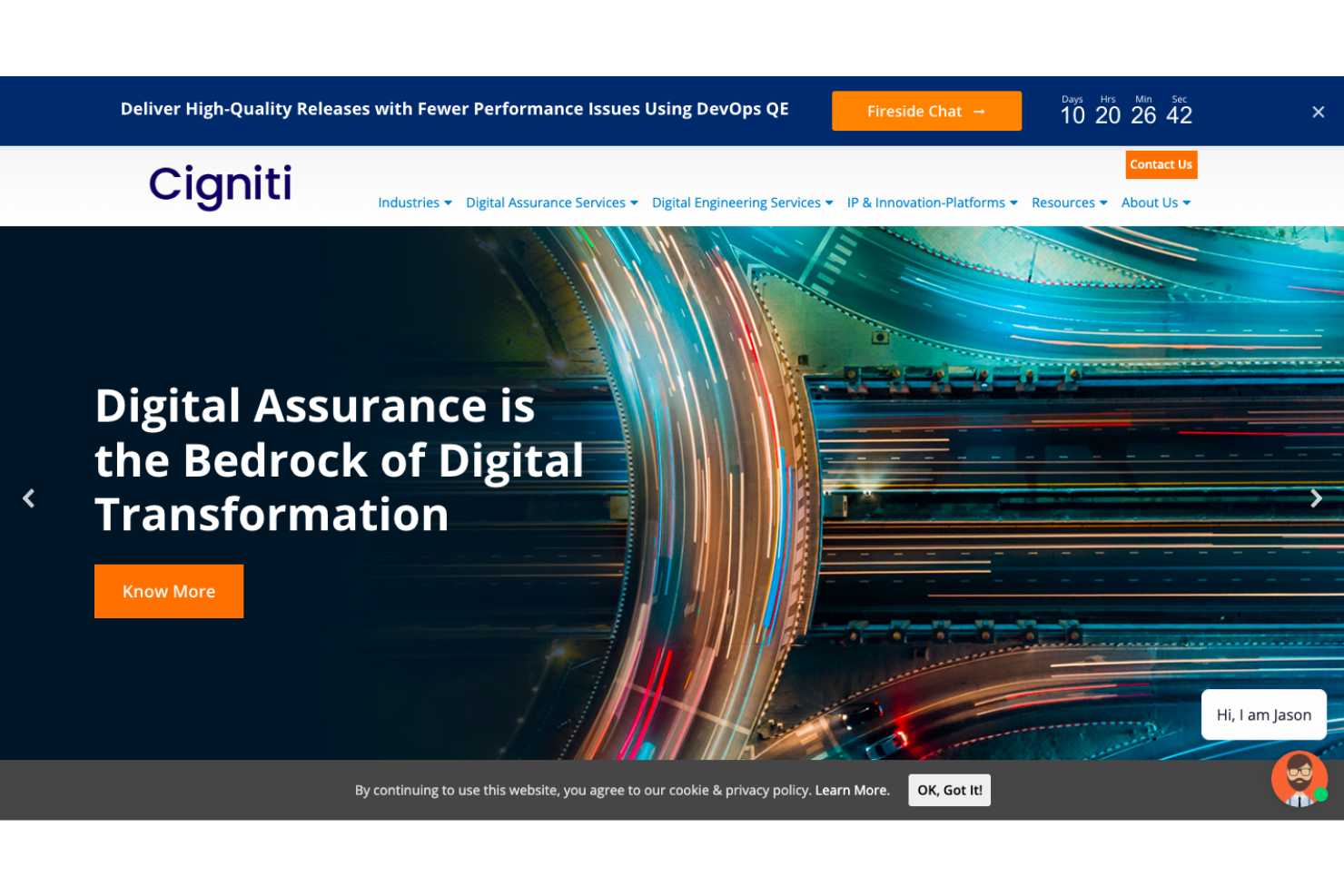Screen dimensions: 1344x896
Task: Open the Jason chatbot avatar
Action: [1298, 781]
